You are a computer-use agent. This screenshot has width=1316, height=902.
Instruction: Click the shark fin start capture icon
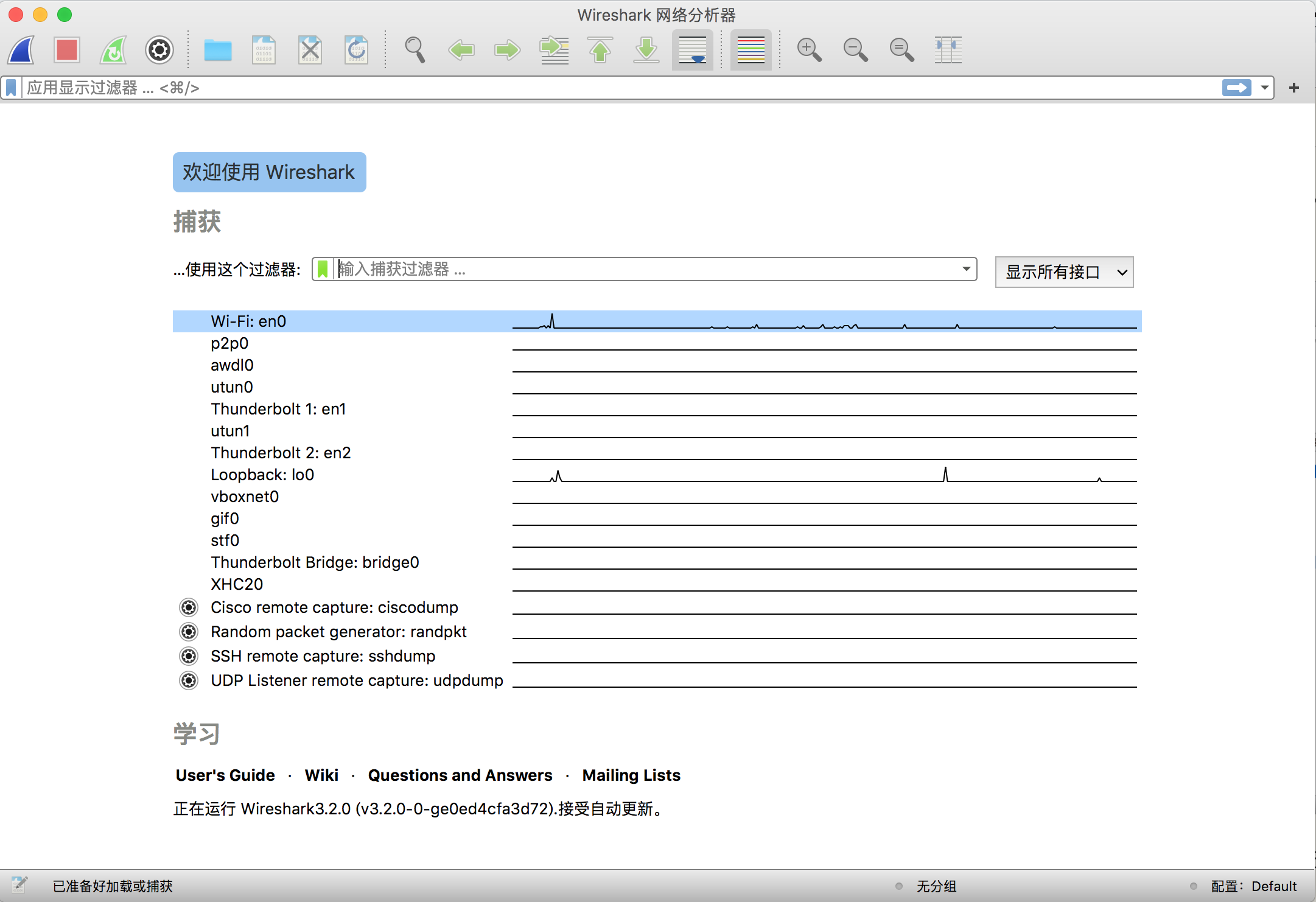coord(22,50)
